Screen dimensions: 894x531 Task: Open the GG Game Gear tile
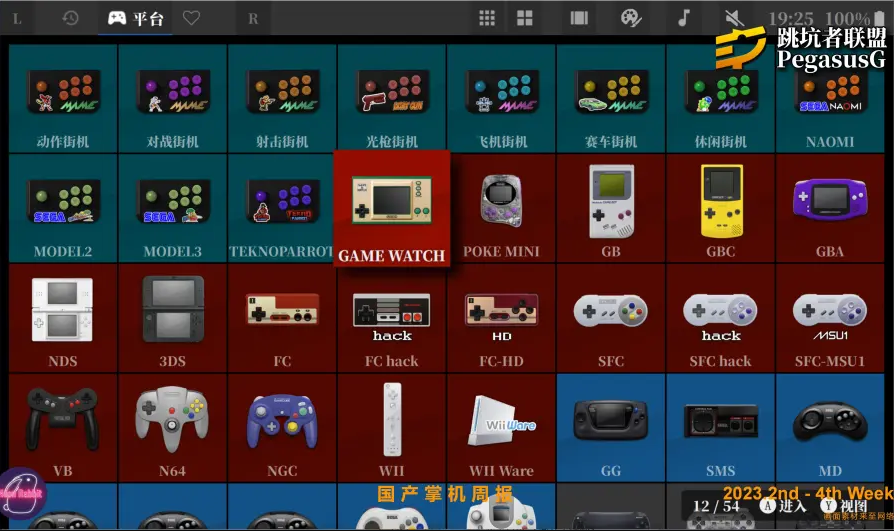coord(611,428)
